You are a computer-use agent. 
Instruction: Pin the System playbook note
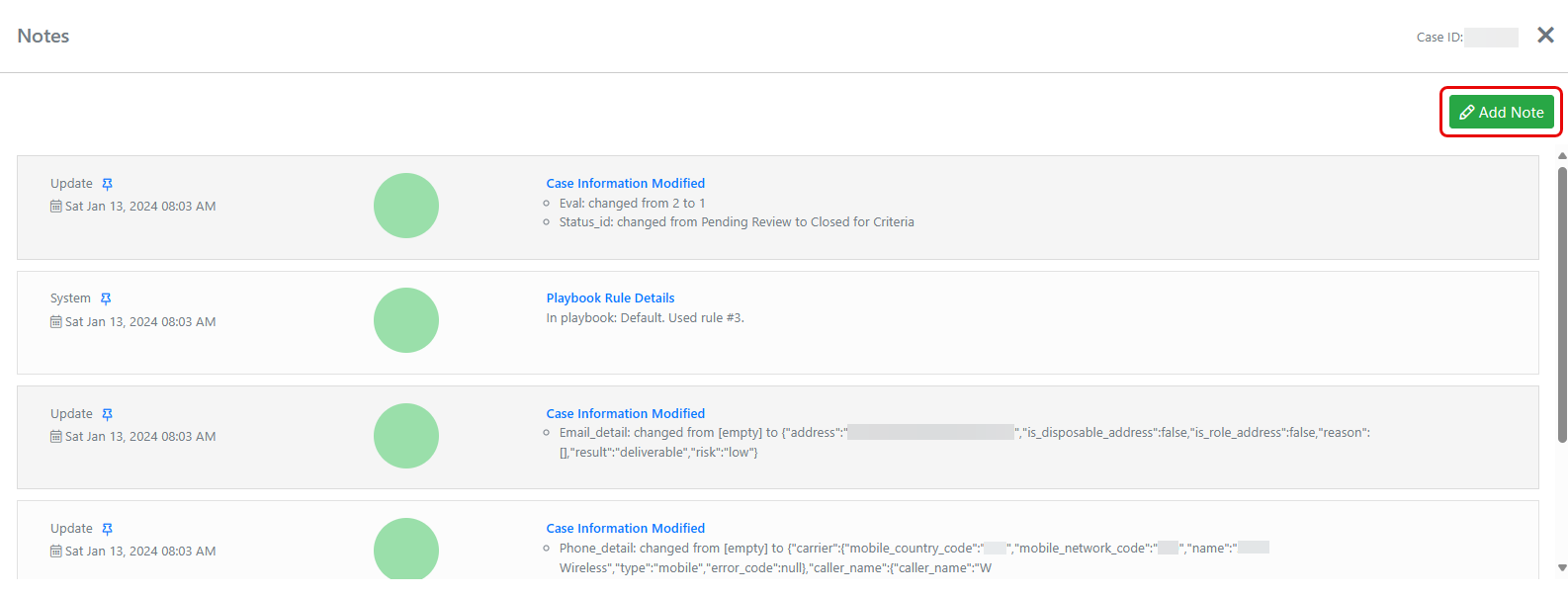(106, 298)
